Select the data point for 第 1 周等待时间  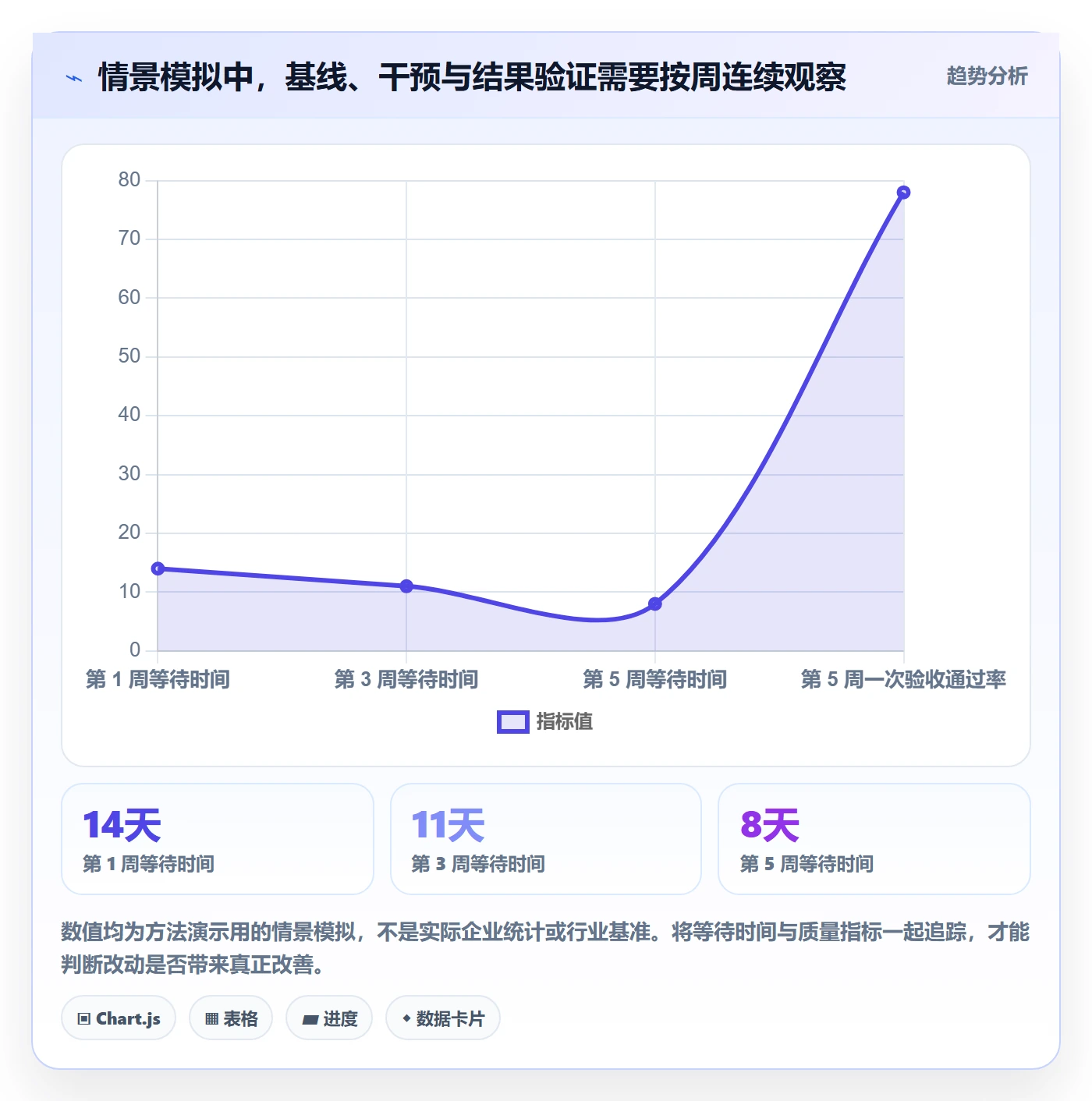point(158,568)
